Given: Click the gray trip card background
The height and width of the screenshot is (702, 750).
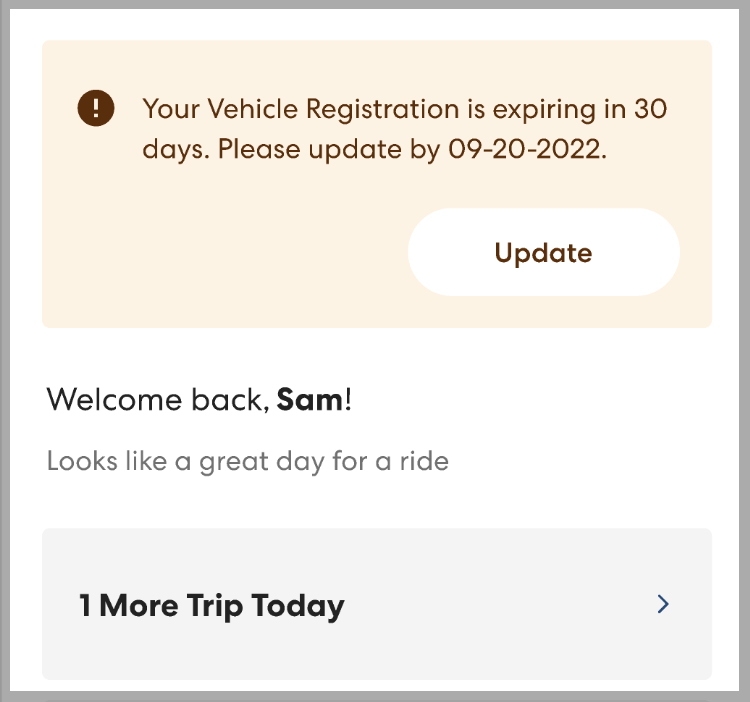Looking at the screenshot, I should (377, 604).
